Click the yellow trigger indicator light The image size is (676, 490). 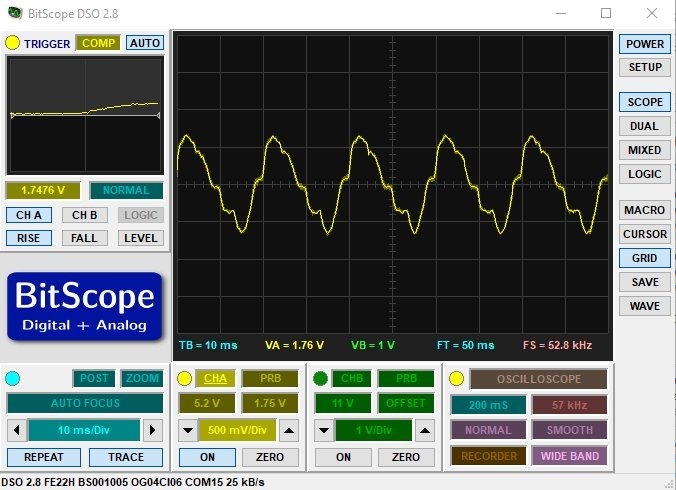point(12,43)
